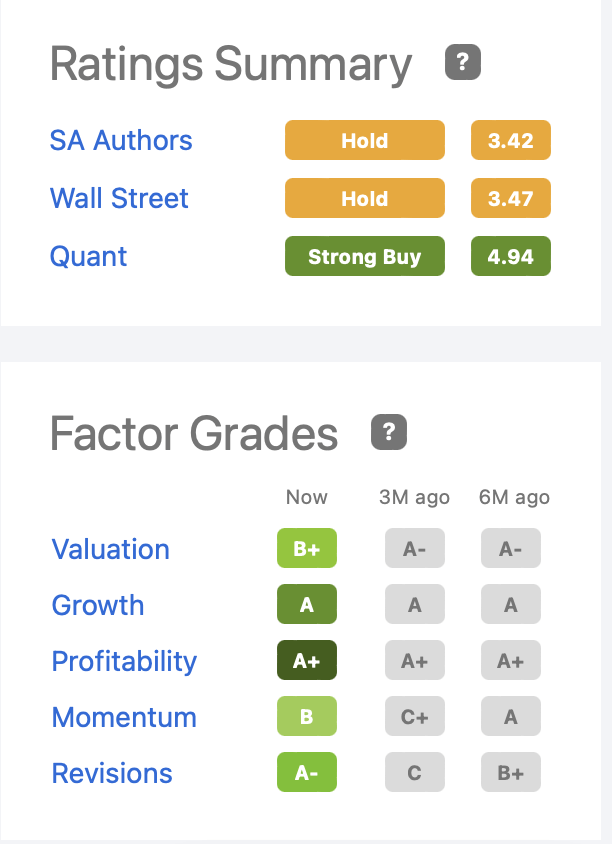Screen dimensions: 612x844
Task: Open the Quant rating link
Action: point(89,256)
